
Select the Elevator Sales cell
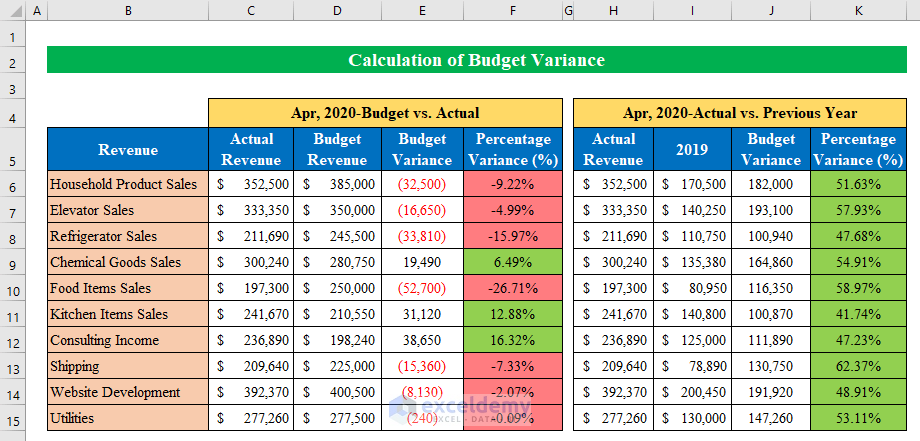(x=128, y=210)
